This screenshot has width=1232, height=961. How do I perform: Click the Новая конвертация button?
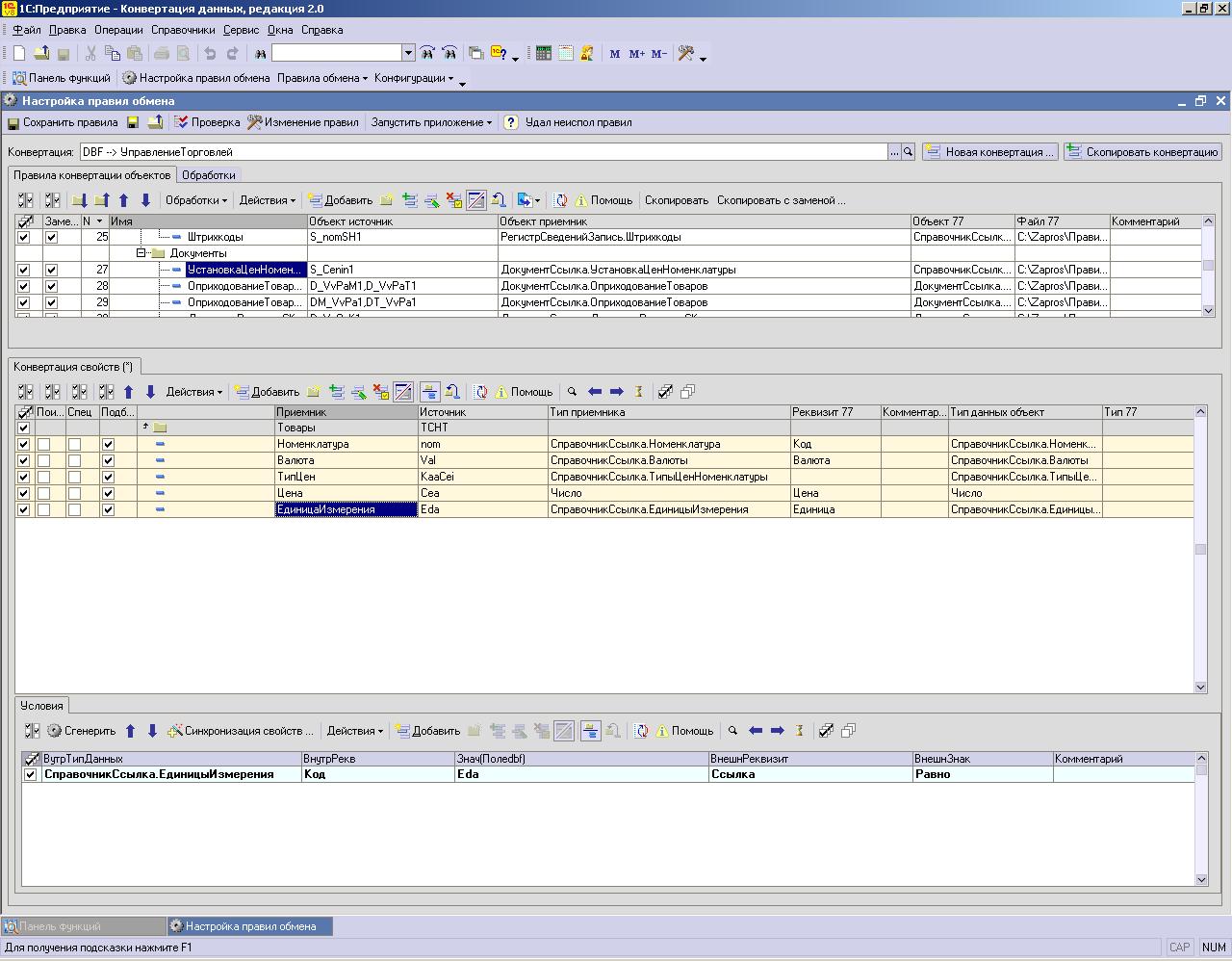click(990, 152)
